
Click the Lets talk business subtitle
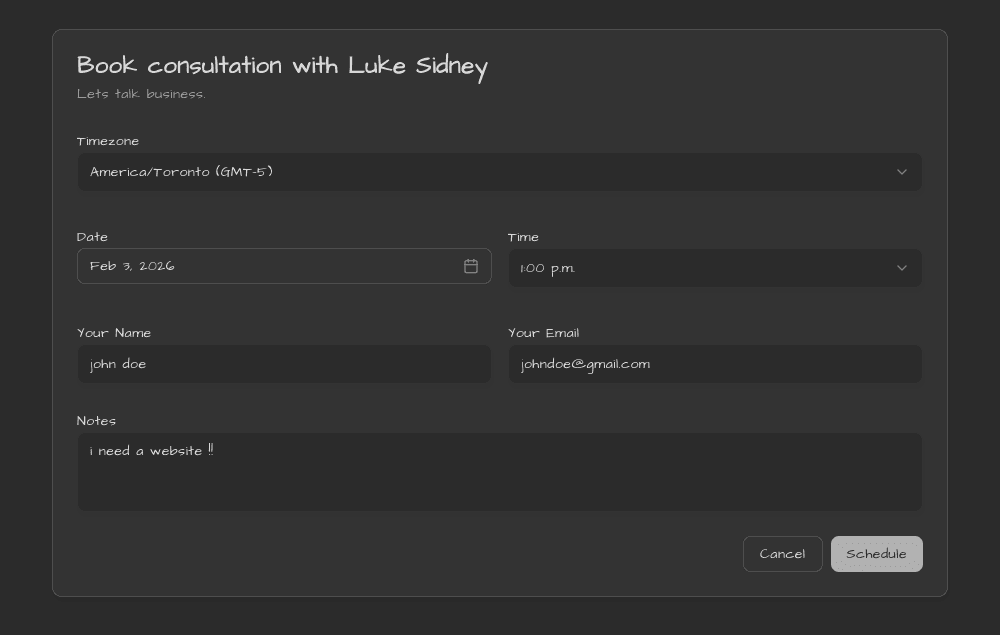(141, 94)
